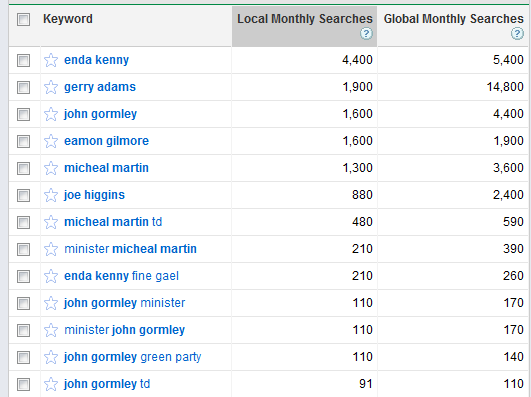
Task: Open the micheal martin td link
Action: pos(113,222)
